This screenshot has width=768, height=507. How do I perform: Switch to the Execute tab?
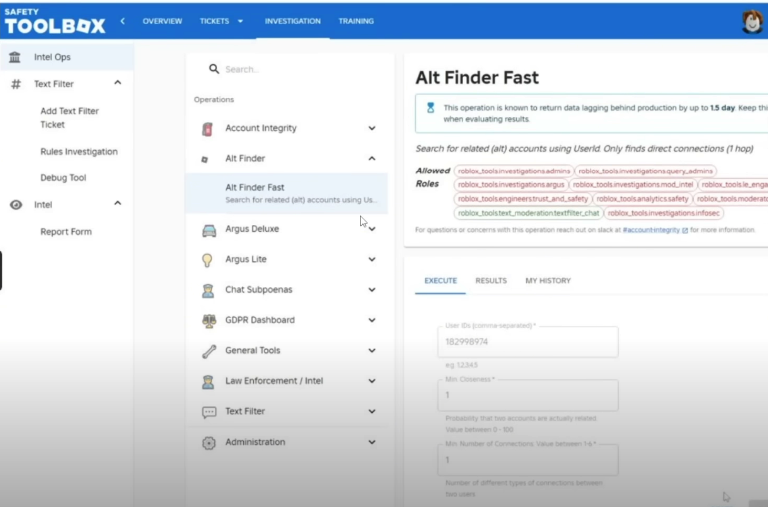click(x=440, y=281)
